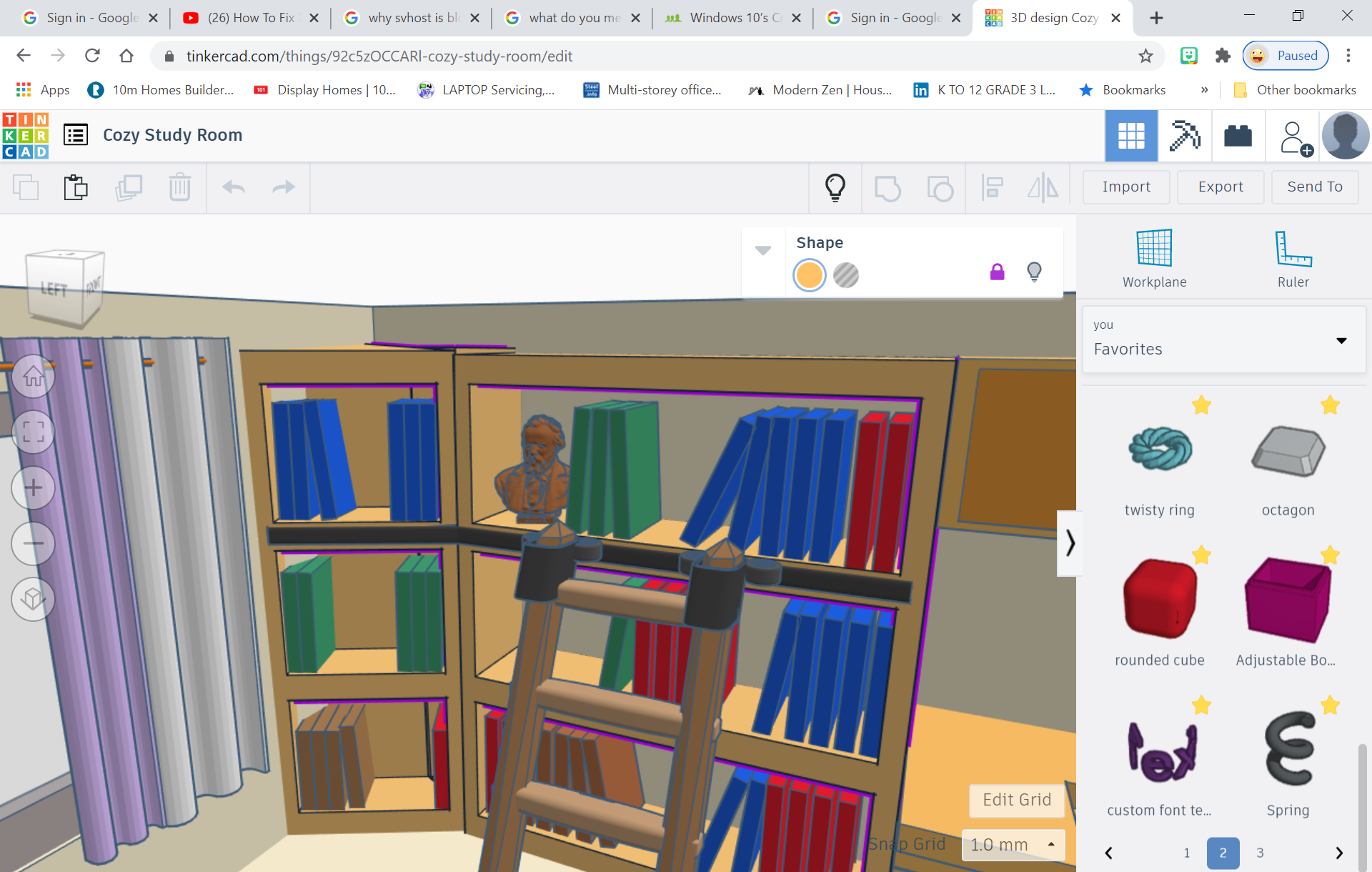This screenshot has height=872, width=1372.
Task: Switch to Brick view mode
Action: click(x=1238, y=136)
